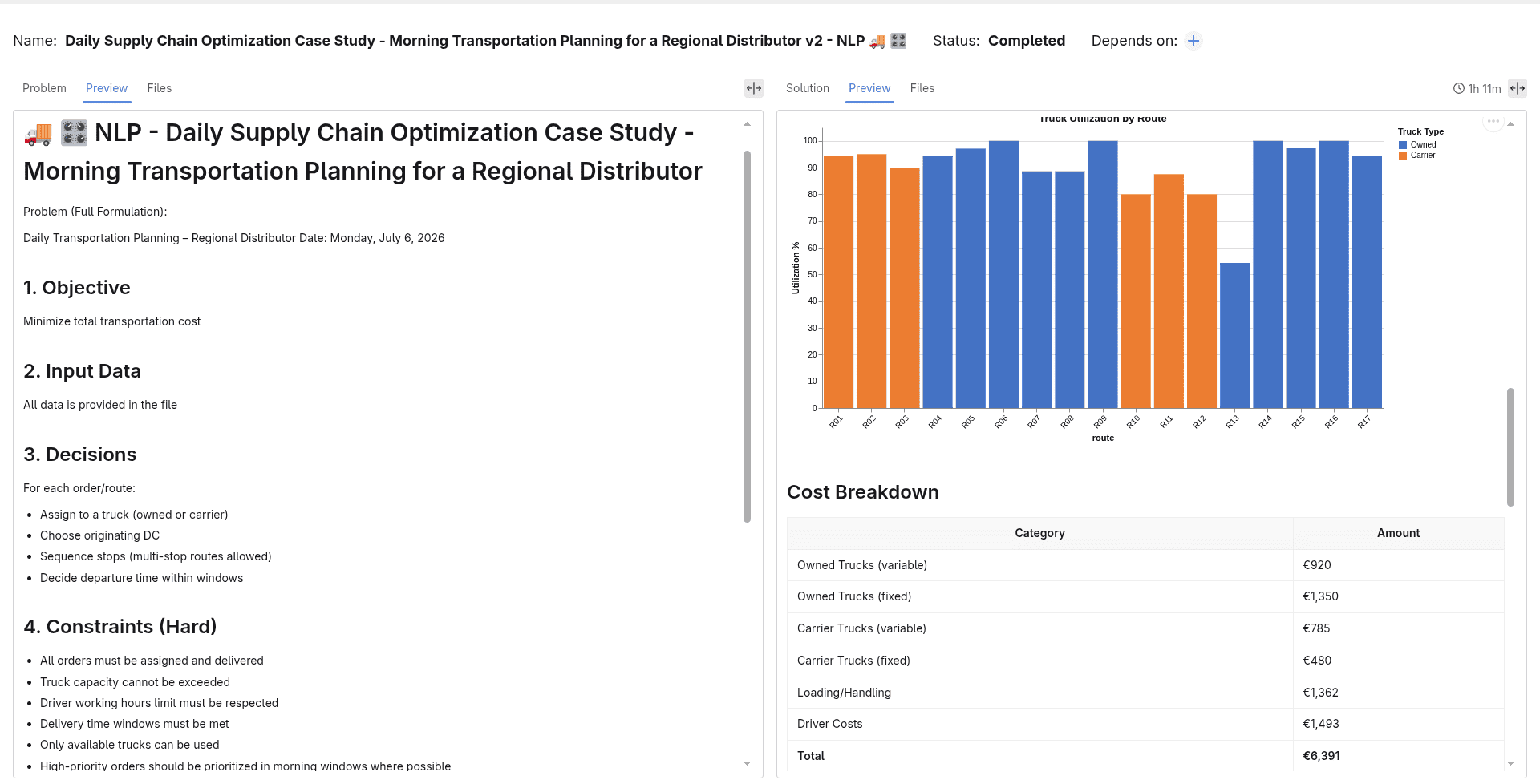Screen dimensions: 1540x784
Task: Click the right pane scroll-down arrow
Action: click(x=1510, y=764)
